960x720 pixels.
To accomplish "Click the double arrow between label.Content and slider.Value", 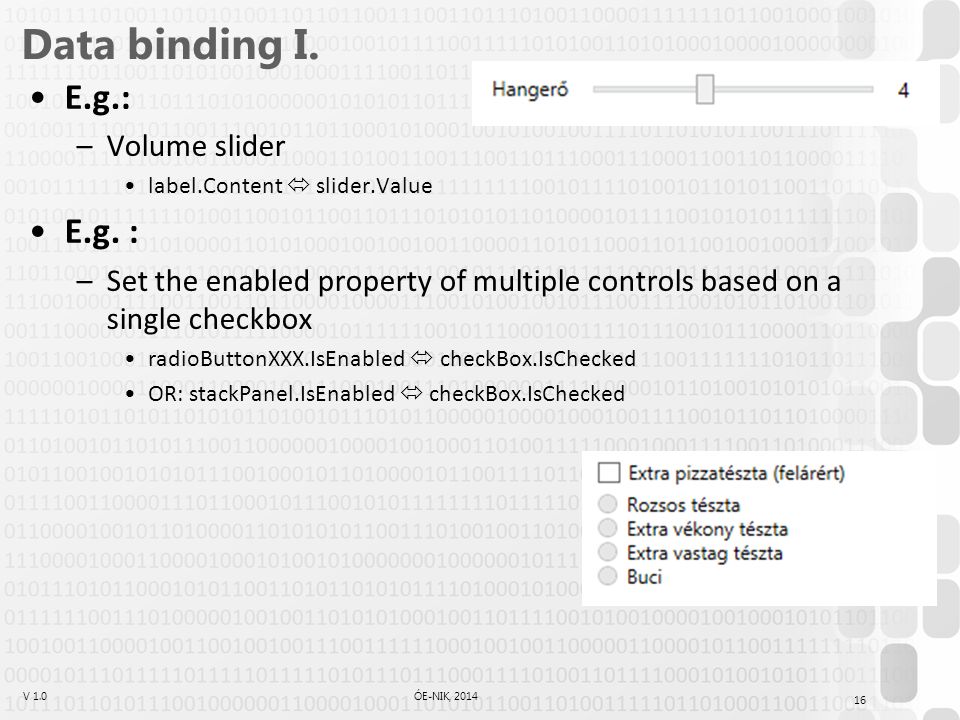I will (x=299, y=185).
